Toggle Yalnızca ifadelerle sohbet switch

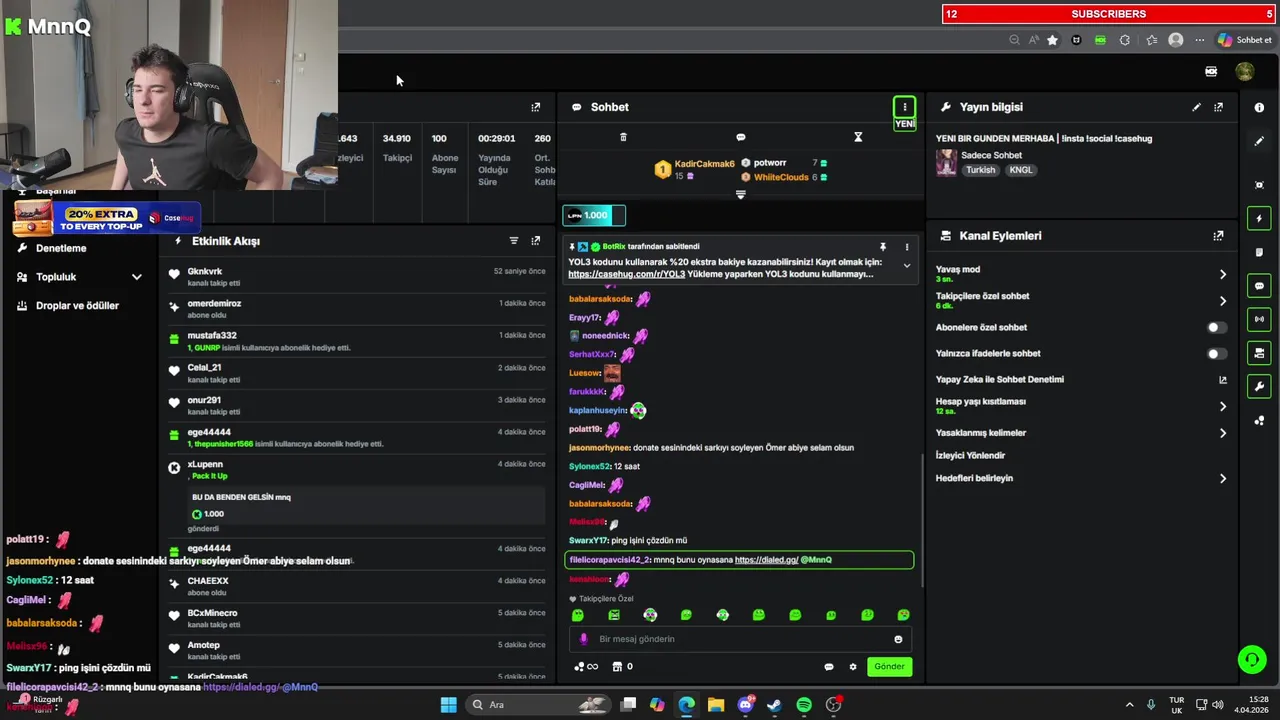coord(1216,353)
